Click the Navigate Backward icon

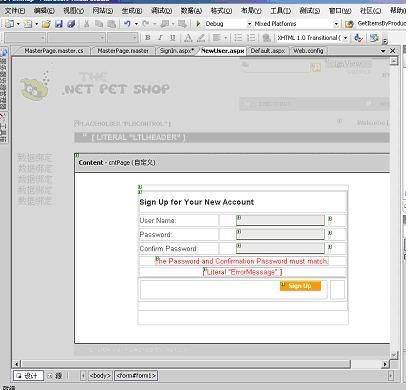165,24
